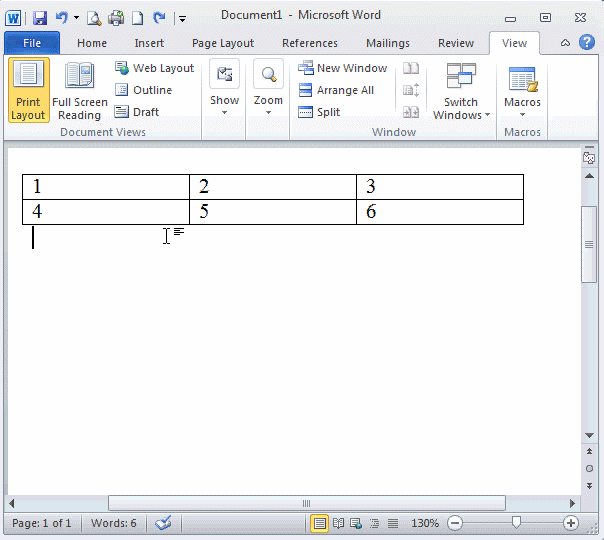The image size is (604, 540).
Task: Click the proofing check icon in status bar
Action: 164,523
